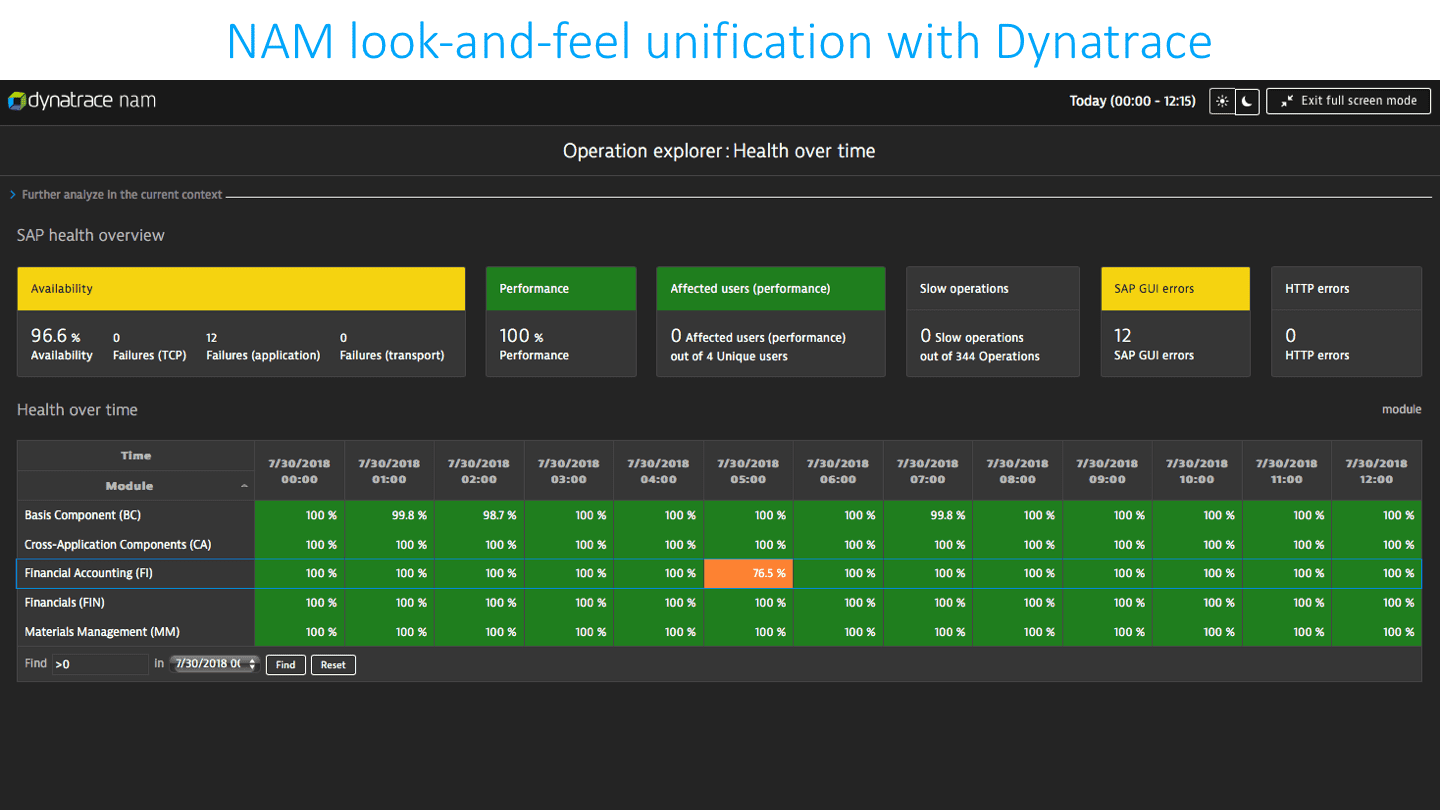Click Health over time section heading
The height and width of the screenshot is (810, 1440).
tap(77, 409)
